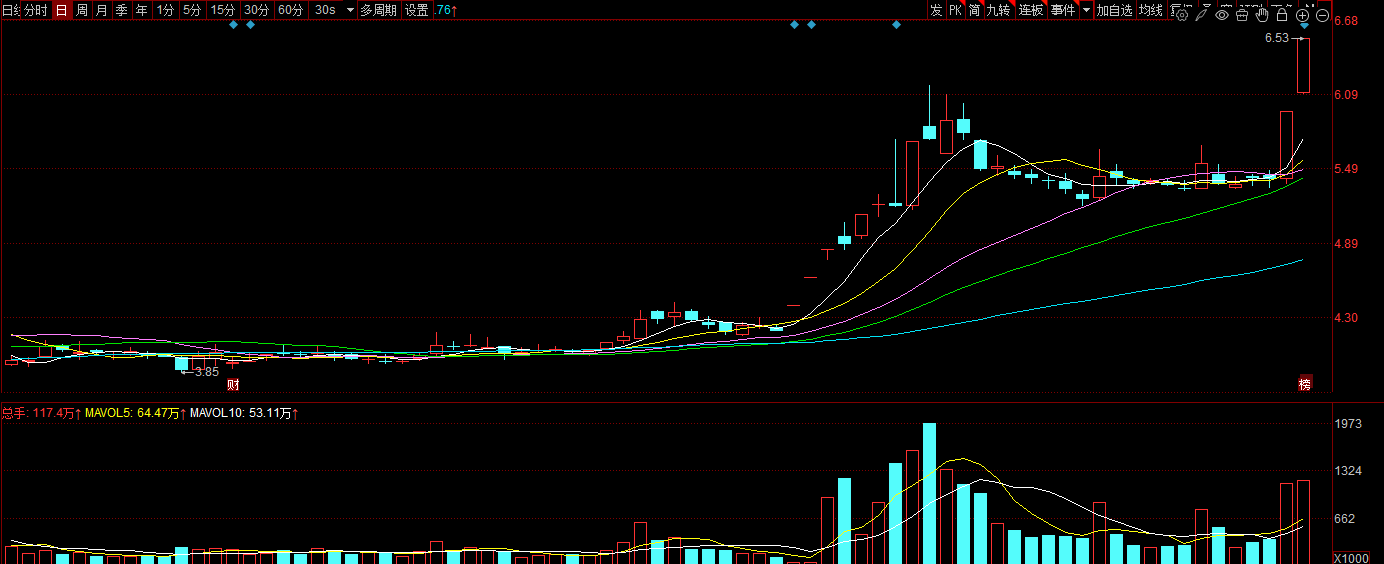Click the 6.09 price axis label

click(1345, 95)
